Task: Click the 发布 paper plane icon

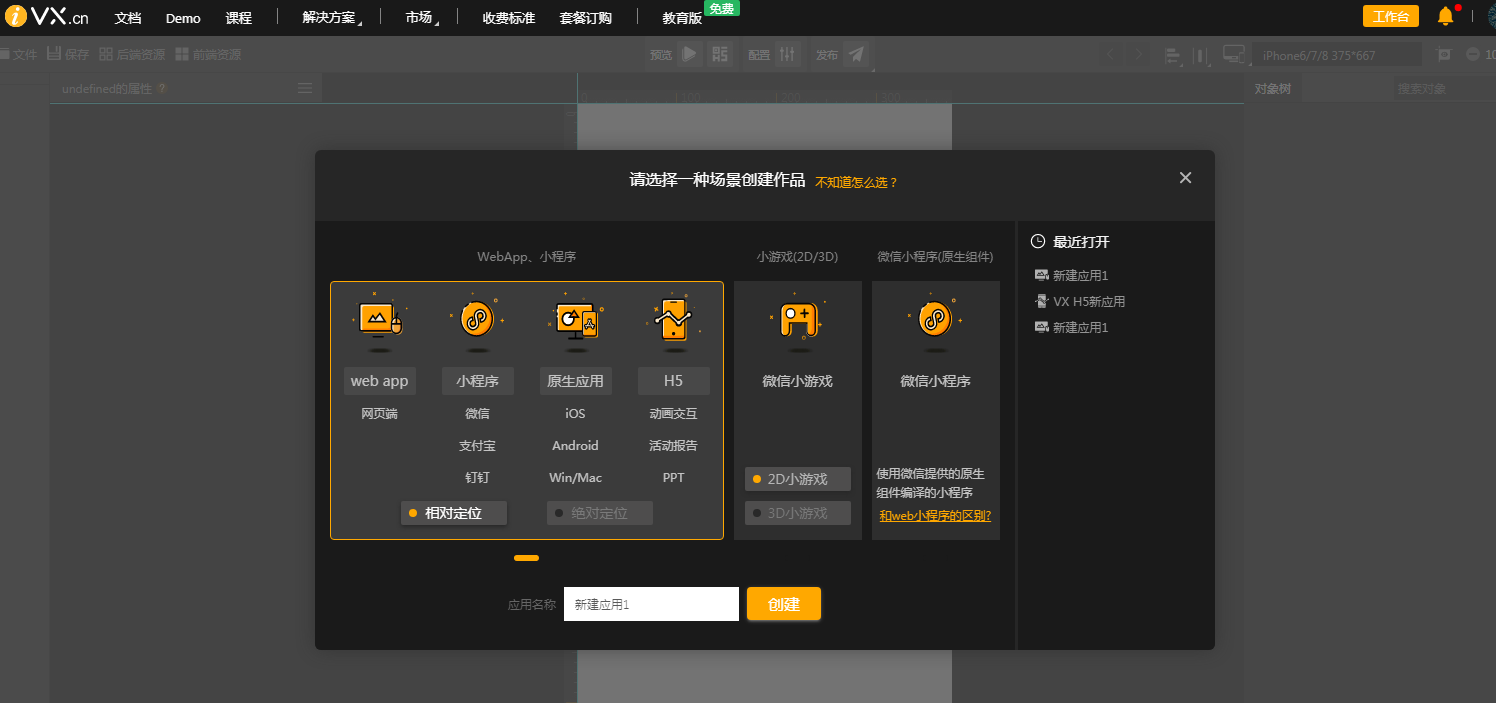Action: (x=856, y=54)
